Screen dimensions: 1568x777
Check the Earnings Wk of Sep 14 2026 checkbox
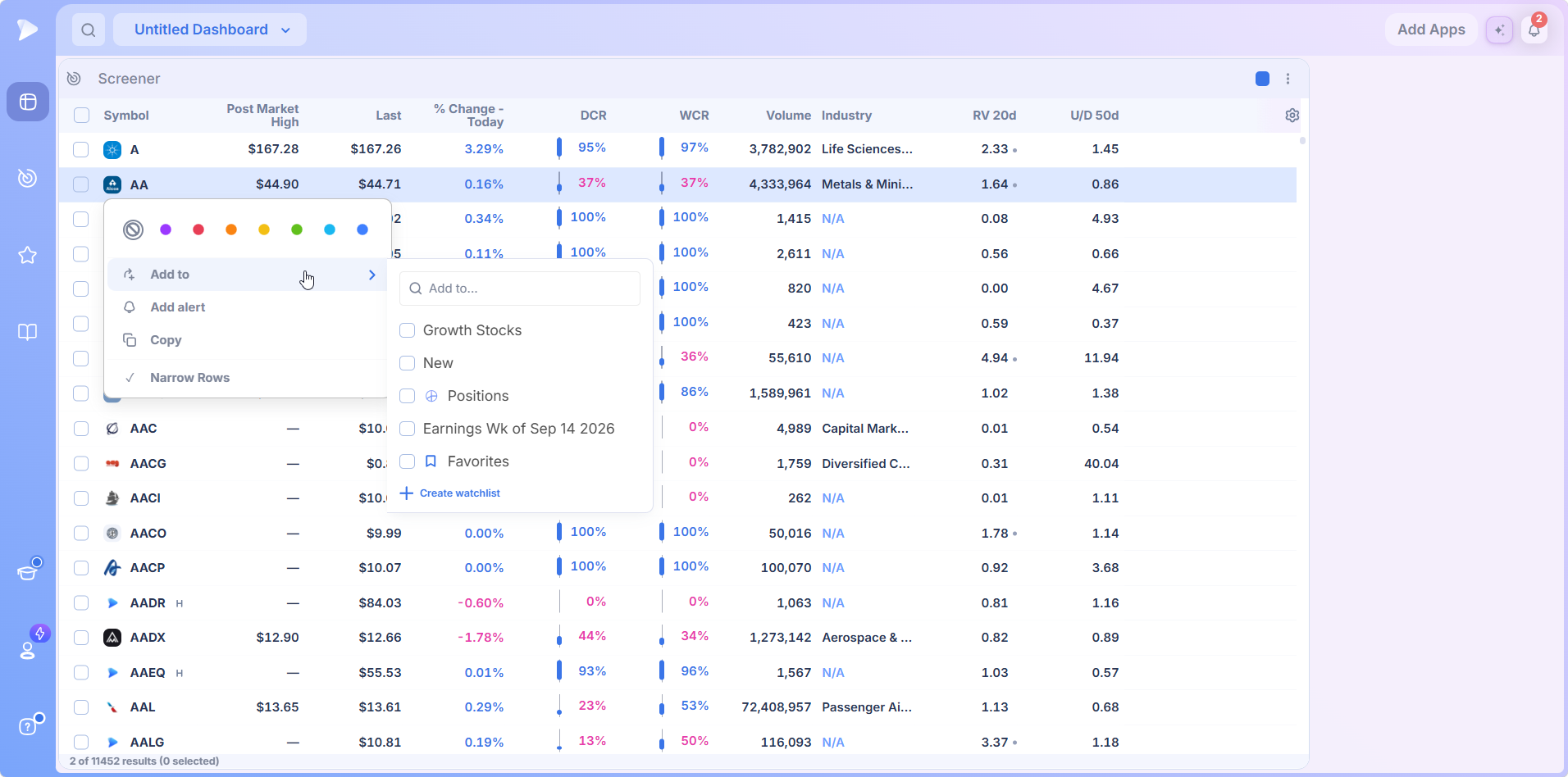pos(407,429)
